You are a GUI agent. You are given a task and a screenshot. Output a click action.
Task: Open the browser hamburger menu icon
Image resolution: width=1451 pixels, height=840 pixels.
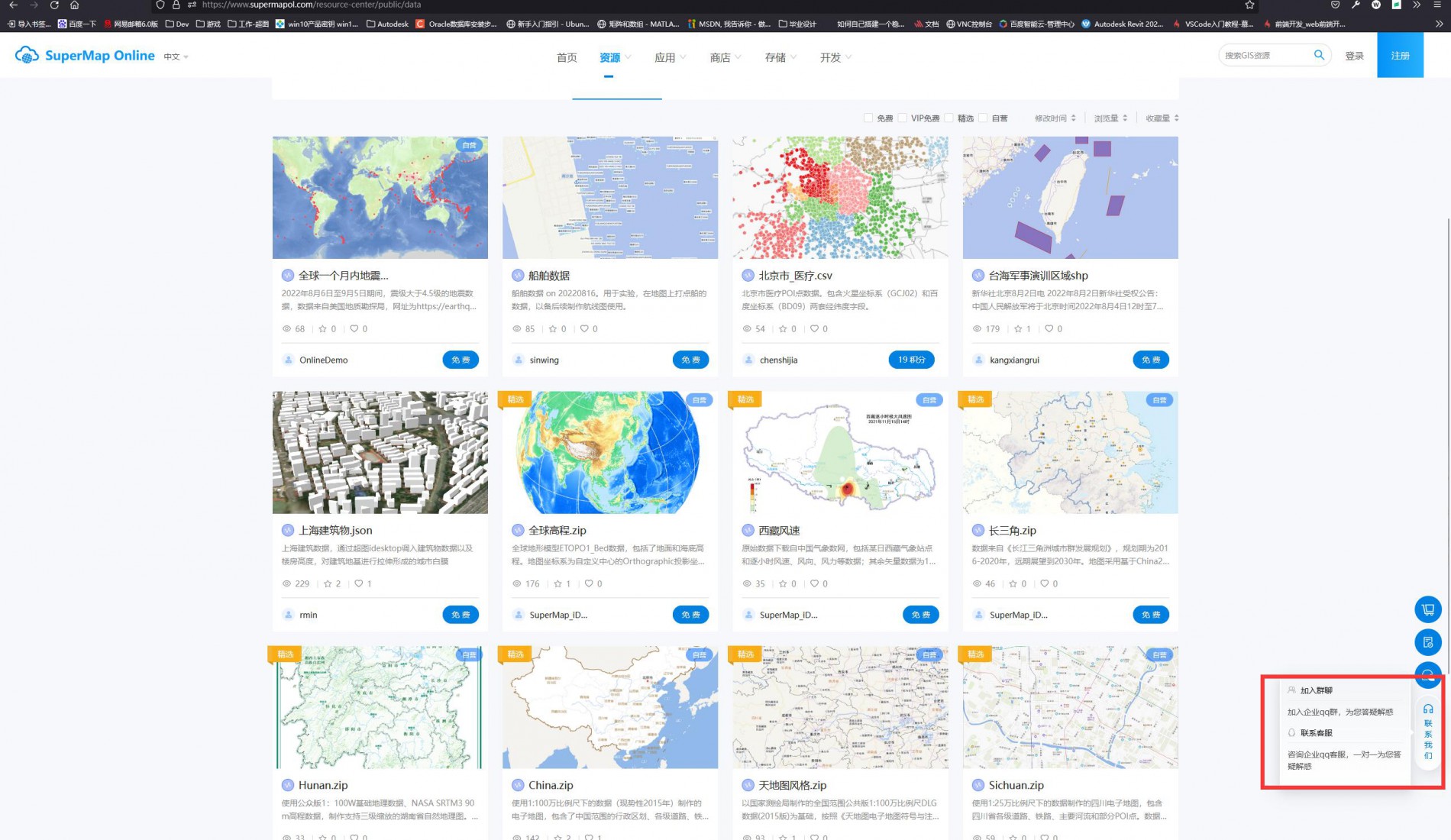pos(1437,5)
